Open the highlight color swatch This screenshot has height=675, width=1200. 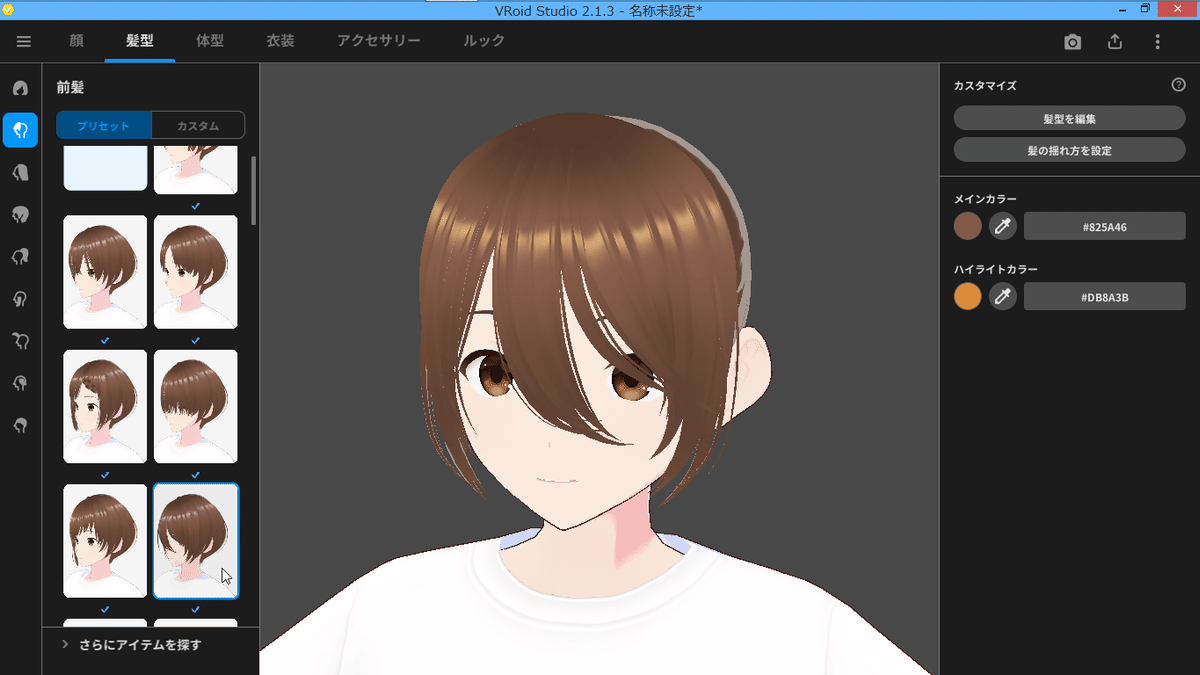[967, 296]
